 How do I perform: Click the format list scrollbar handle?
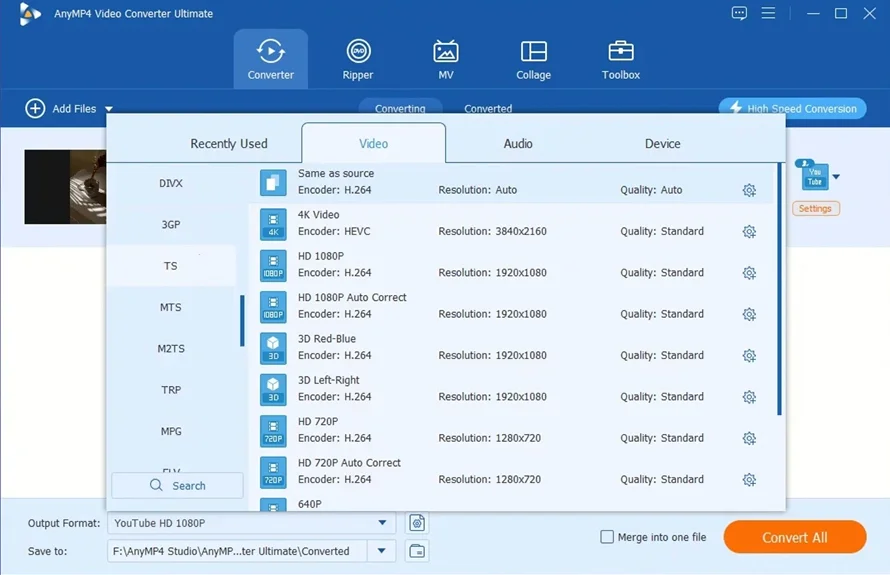(x=242, y=321)
